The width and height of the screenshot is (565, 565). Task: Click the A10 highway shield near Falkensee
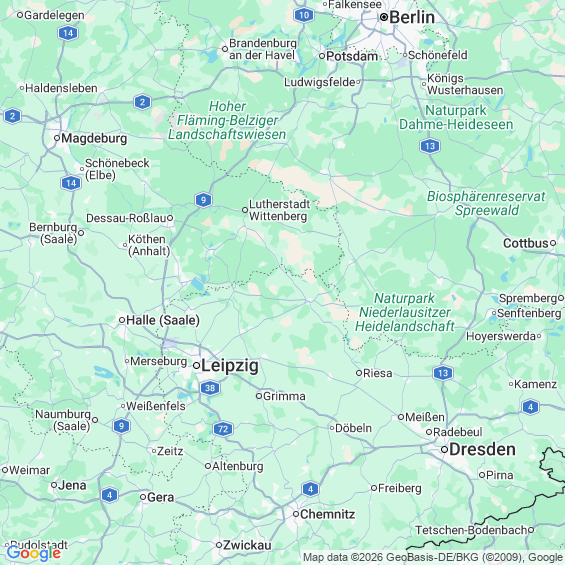click(304, 15)
